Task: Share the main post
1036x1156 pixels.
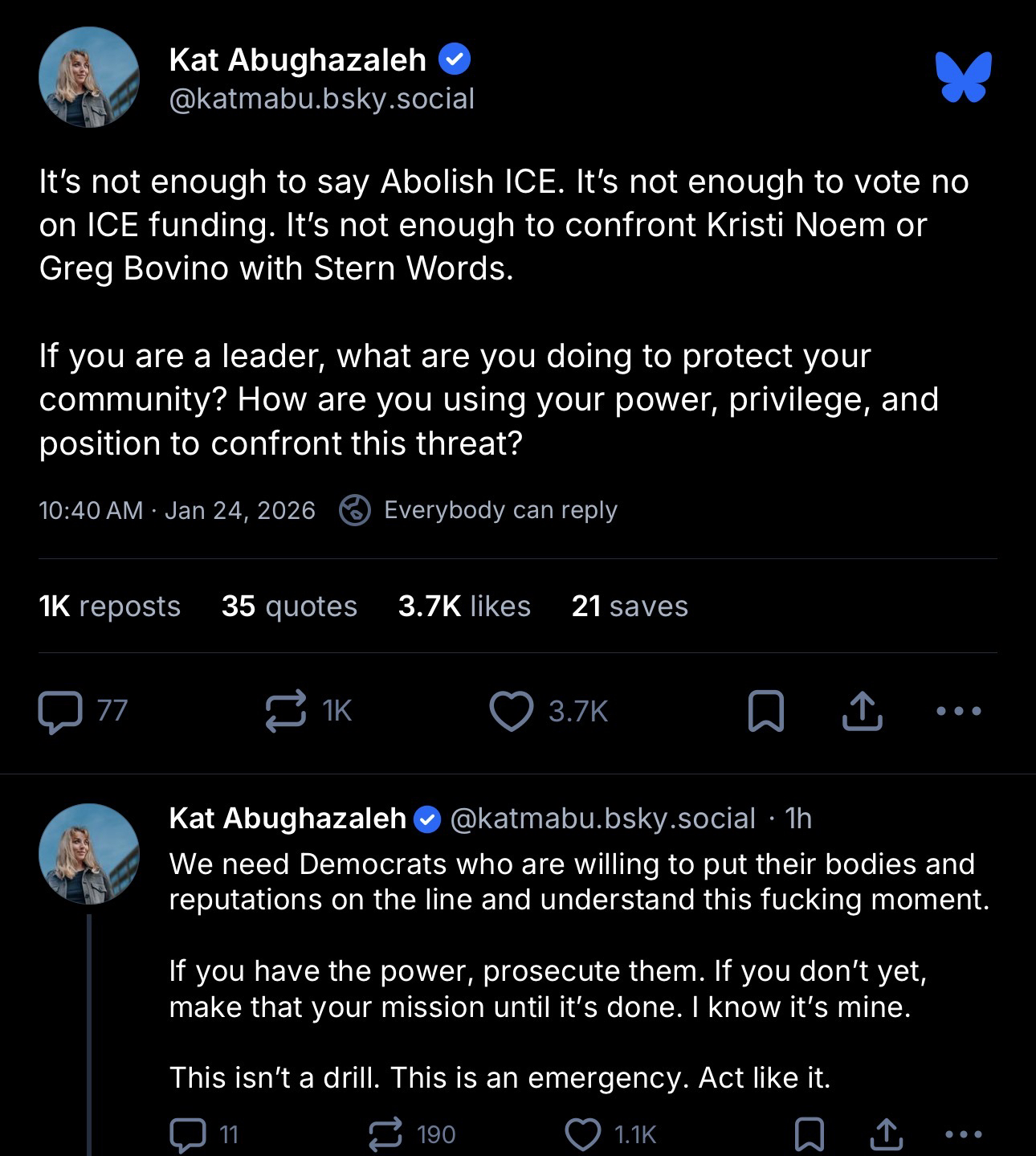Action: pos(862,712)
